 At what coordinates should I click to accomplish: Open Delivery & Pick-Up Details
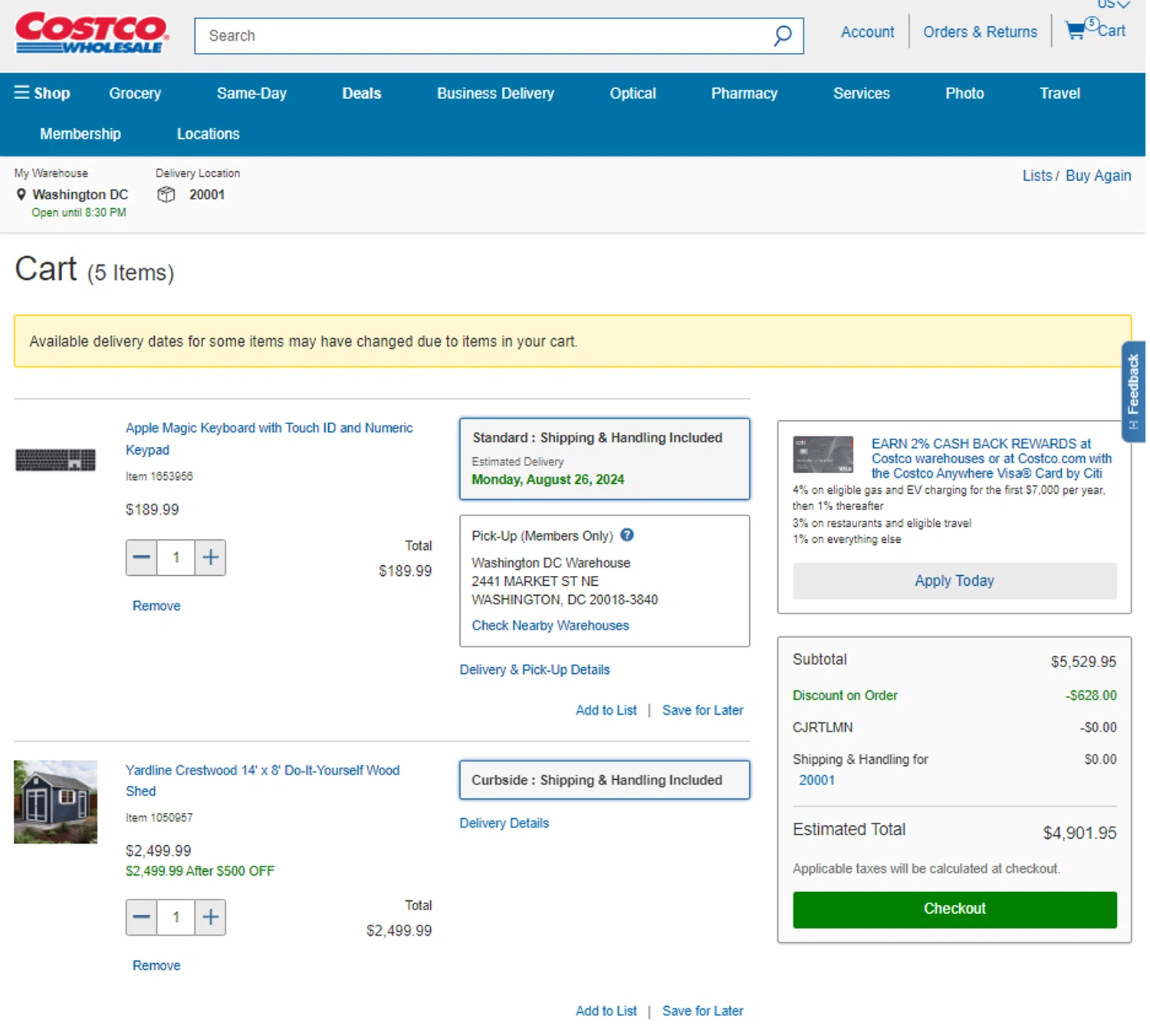click(534, 670)
